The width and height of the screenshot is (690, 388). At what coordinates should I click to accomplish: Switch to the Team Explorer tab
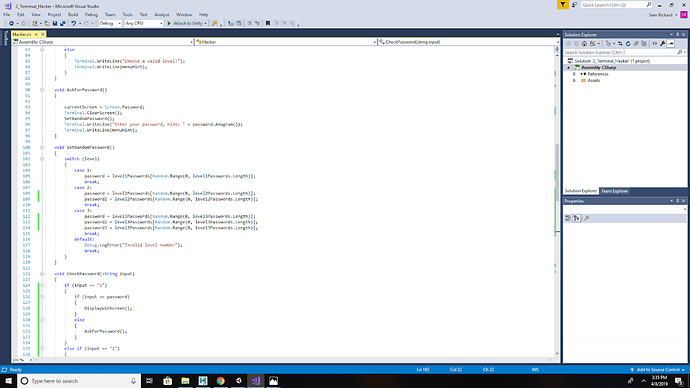tap(614, 191)
